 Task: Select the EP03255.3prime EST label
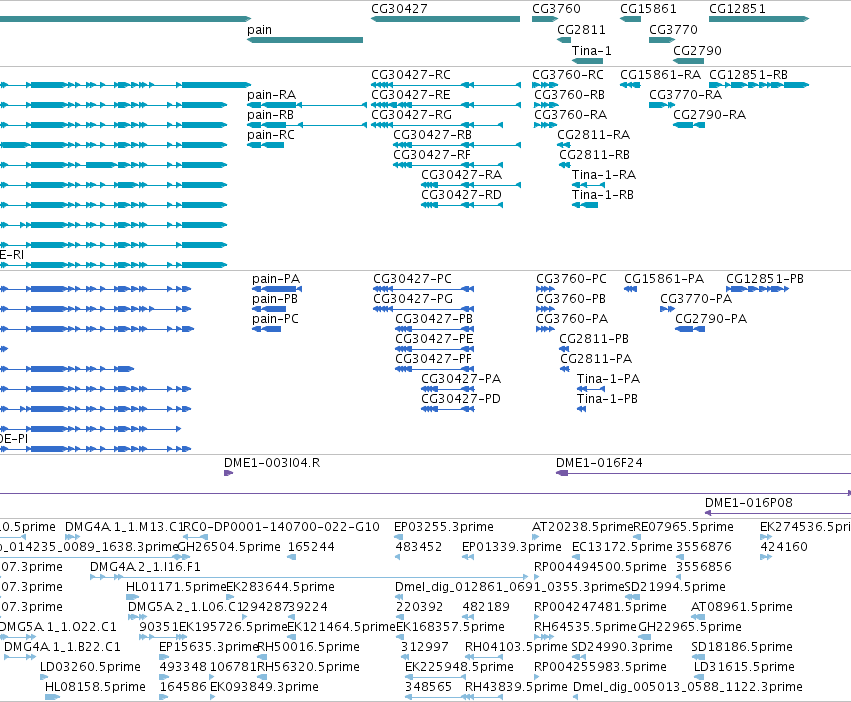tap(444, 527)
